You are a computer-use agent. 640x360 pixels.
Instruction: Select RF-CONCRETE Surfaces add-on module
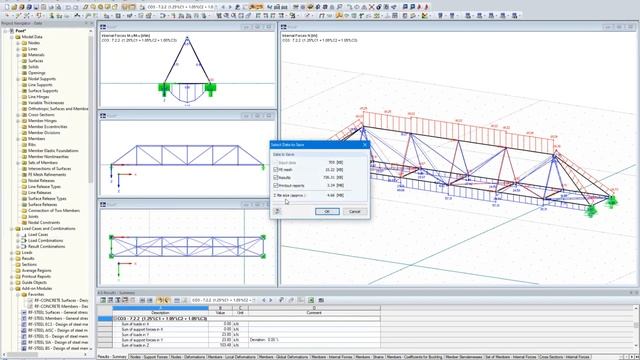click(x=60, y=300)
